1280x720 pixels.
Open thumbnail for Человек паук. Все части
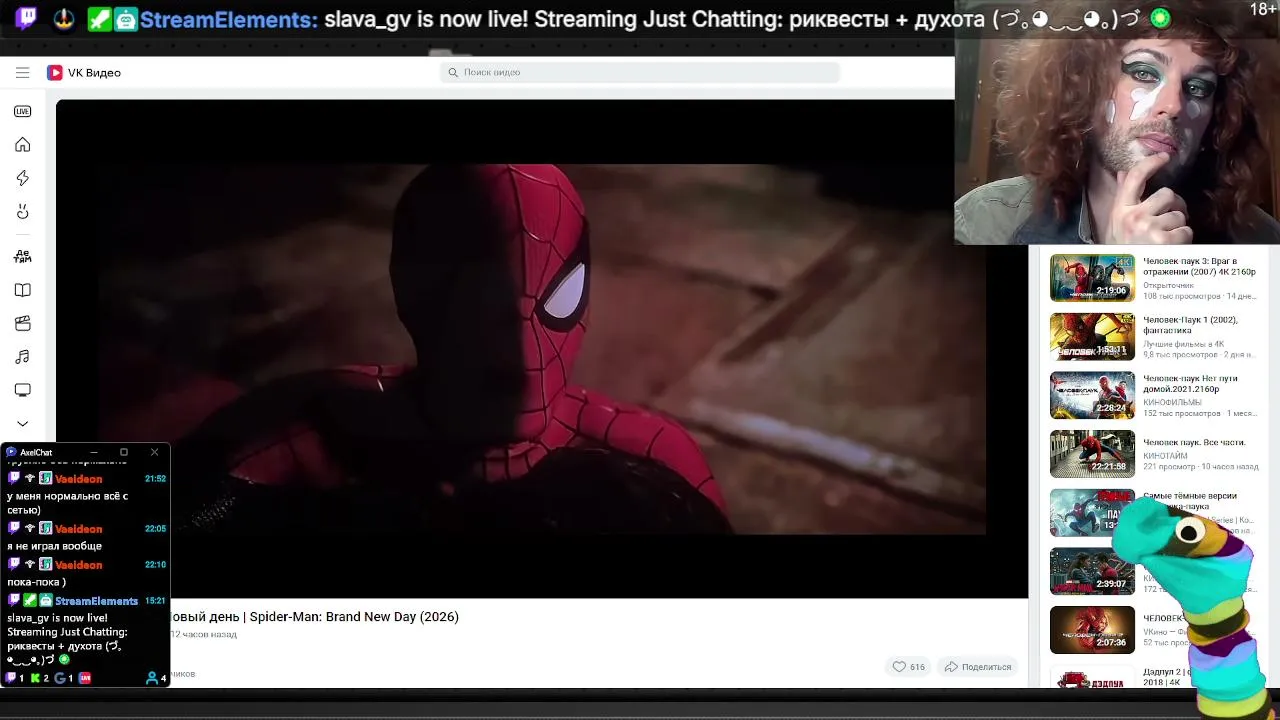(1092, 454)
